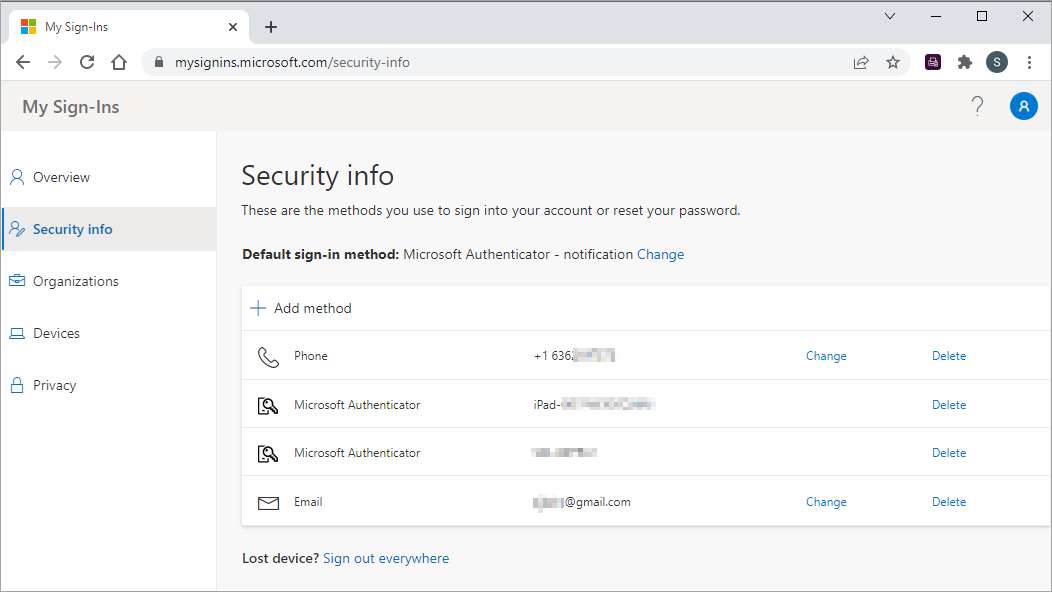1052x592 pixels.
Task: Delete the Phone method
Action: 949,356
